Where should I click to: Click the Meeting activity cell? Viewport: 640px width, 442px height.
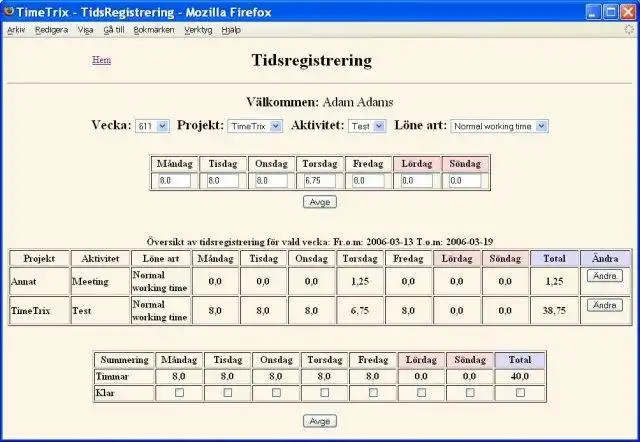[100, 281]
